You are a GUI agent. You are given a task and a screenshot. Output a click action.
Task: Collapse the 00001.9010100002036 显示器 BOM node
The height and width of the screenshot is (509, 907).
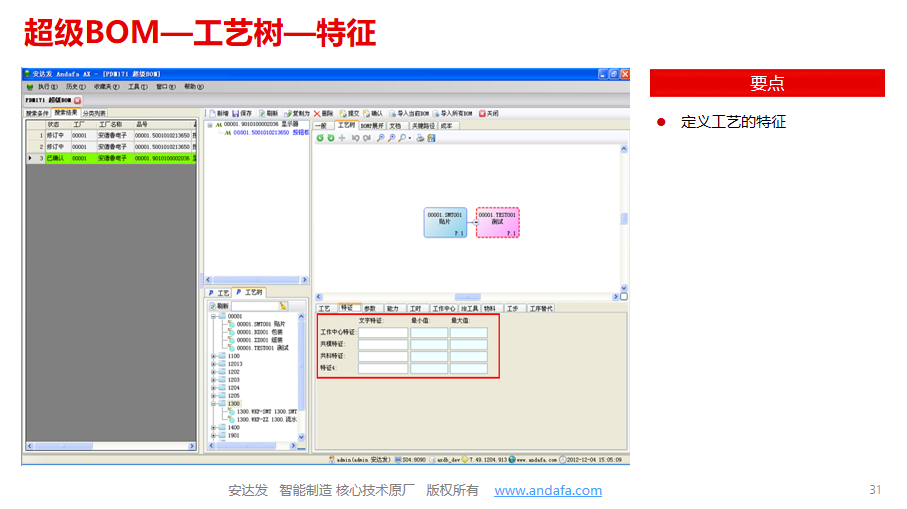210,125
